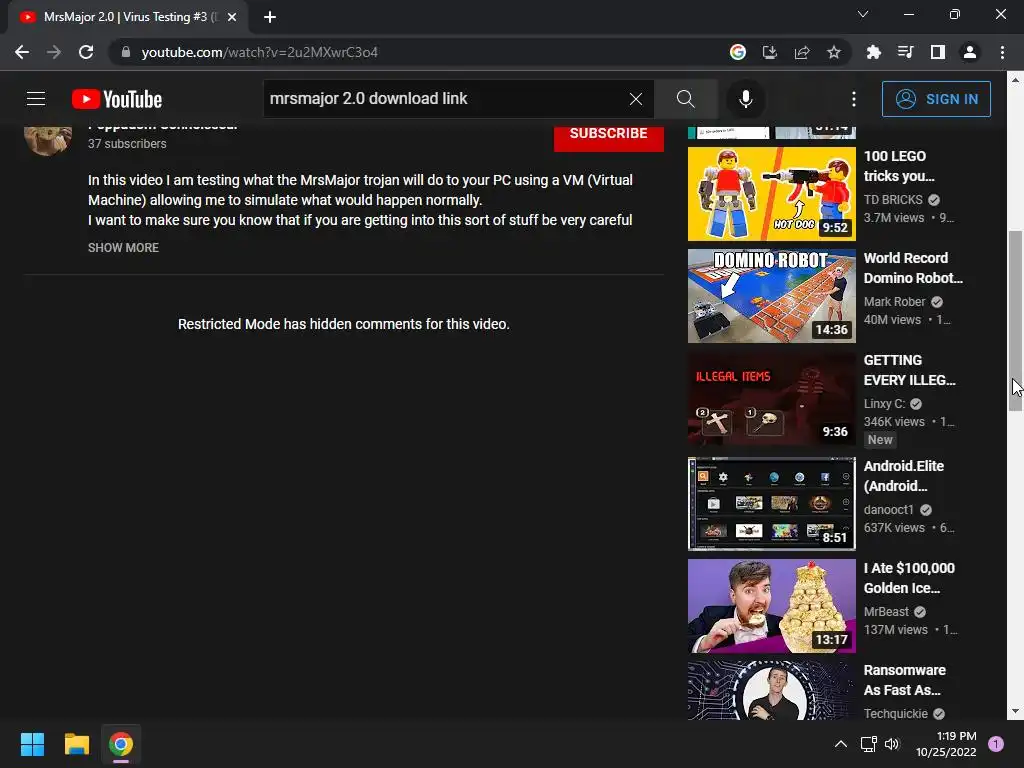Viewport: 1024px width, 768px height.
Task: Open the 'Android.Elite (Android...' title
Action: pos(903,476)
